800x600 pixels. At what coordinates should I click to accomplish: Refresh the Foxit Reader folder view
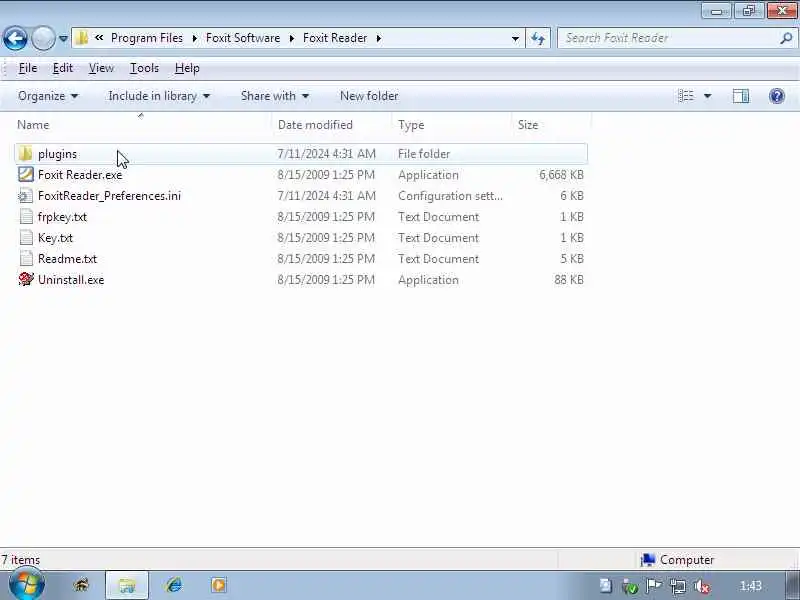pos(538,38)
